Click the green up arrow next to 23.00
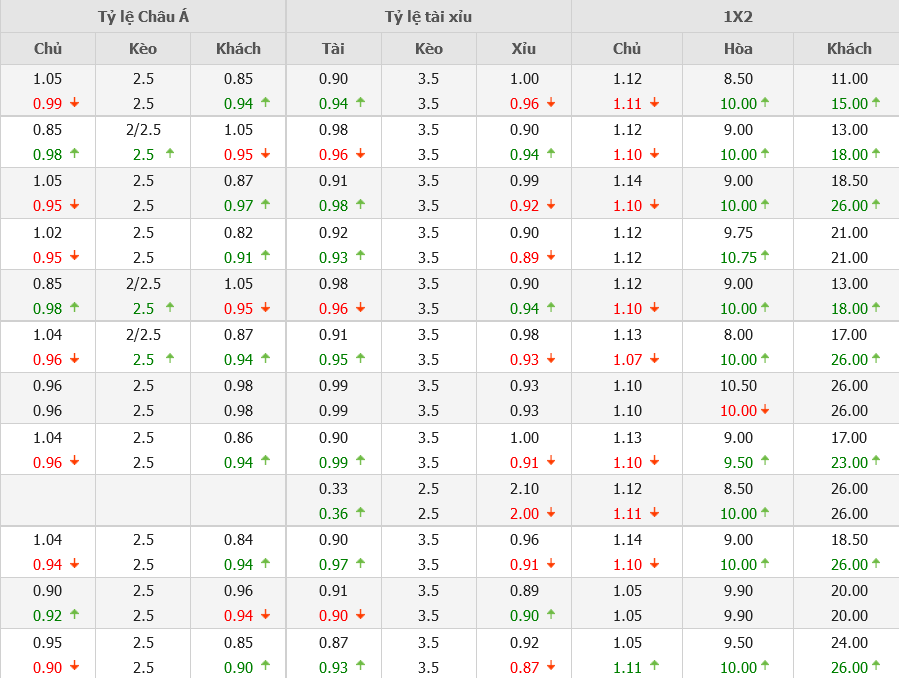The height and width of the screenshot is (678, 899). [x=876, y=460]
